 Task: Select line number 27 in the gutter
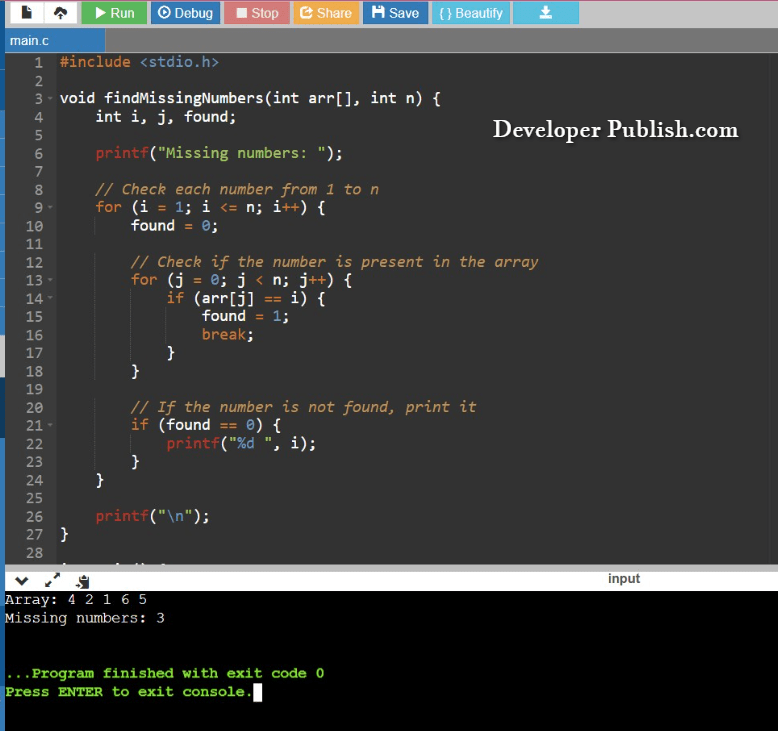tap(34, 534)
